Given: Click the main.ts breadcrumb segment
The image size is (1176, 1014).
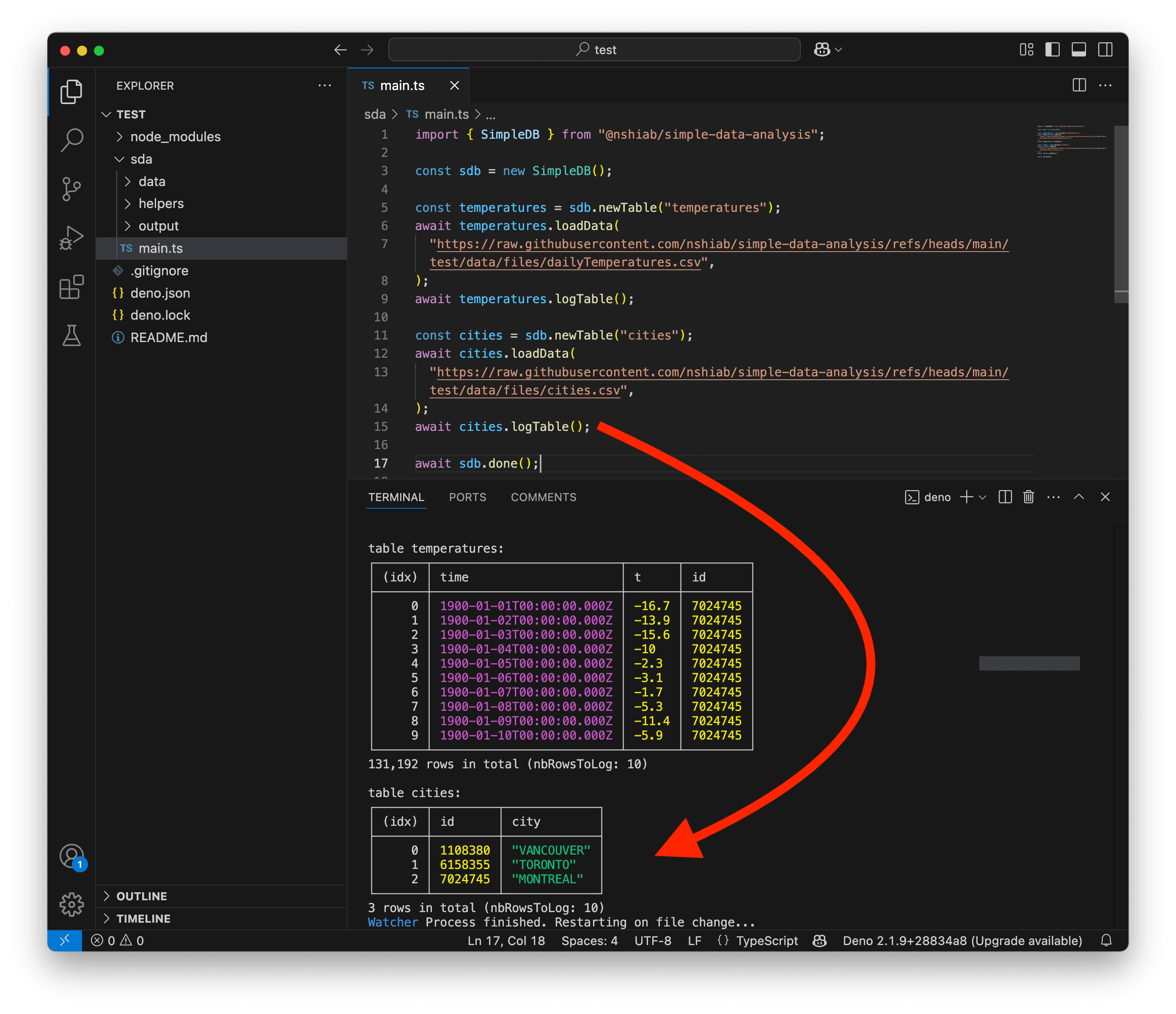Looking at the screenshot, I should (x=437, y=115).
